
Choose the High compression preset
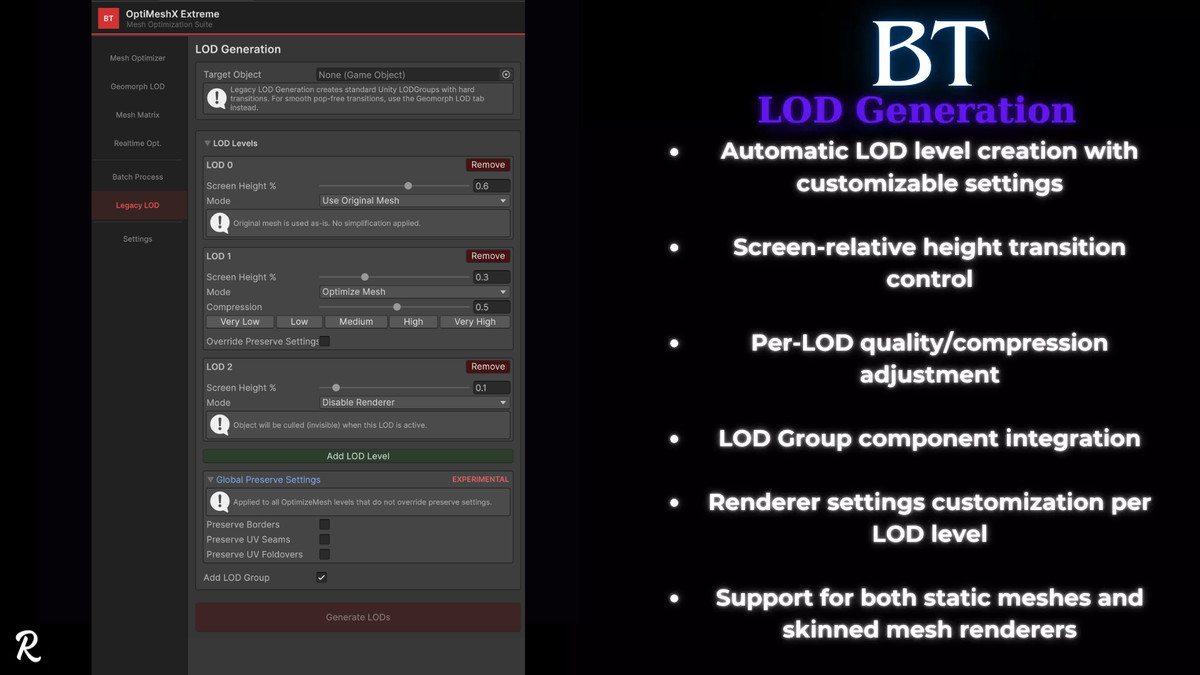pos(413,322)
